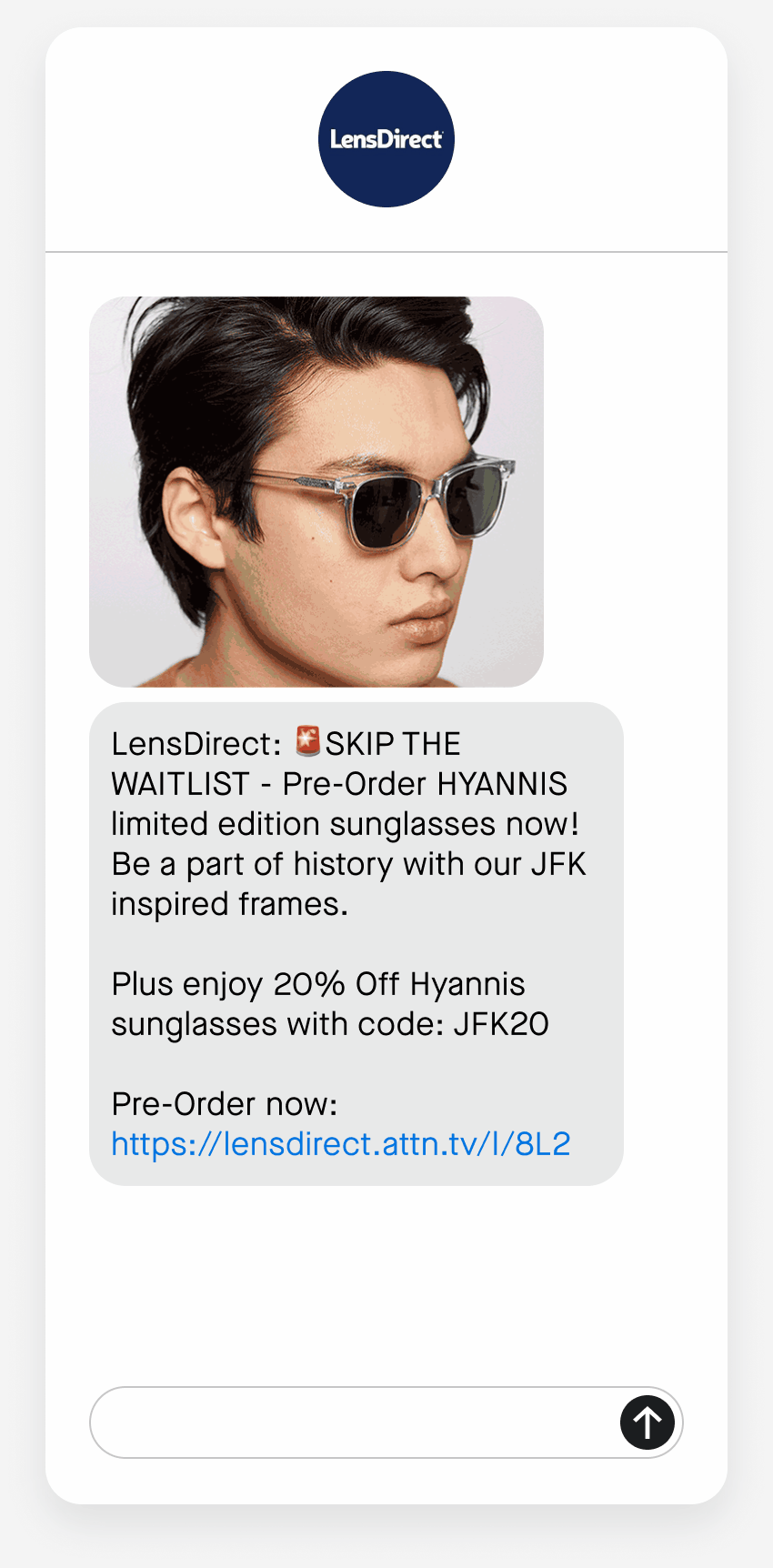
Task: Click "inspired frames." text line
Action: coord(230,905)
